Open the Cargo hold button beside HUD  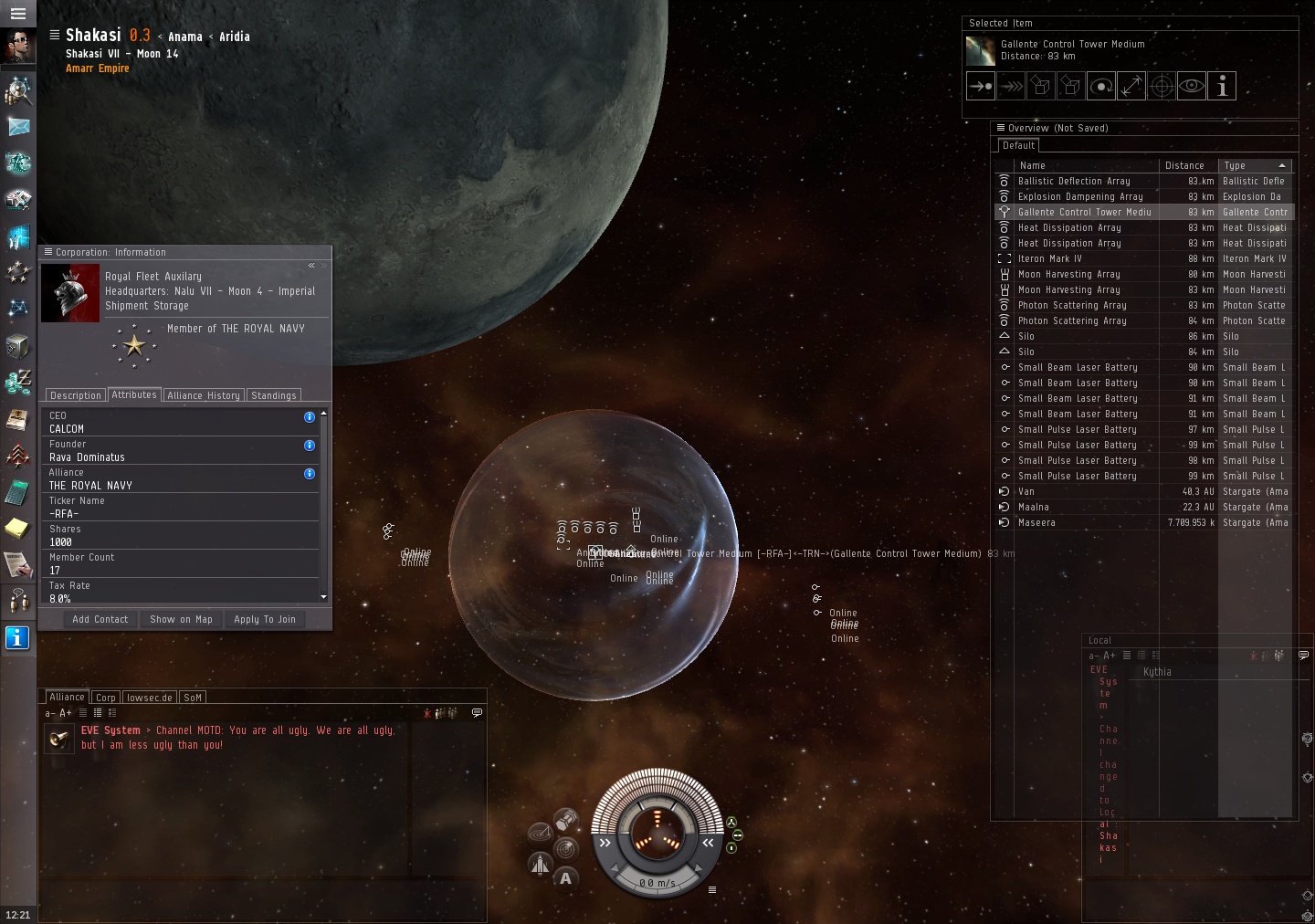point(566,819)
